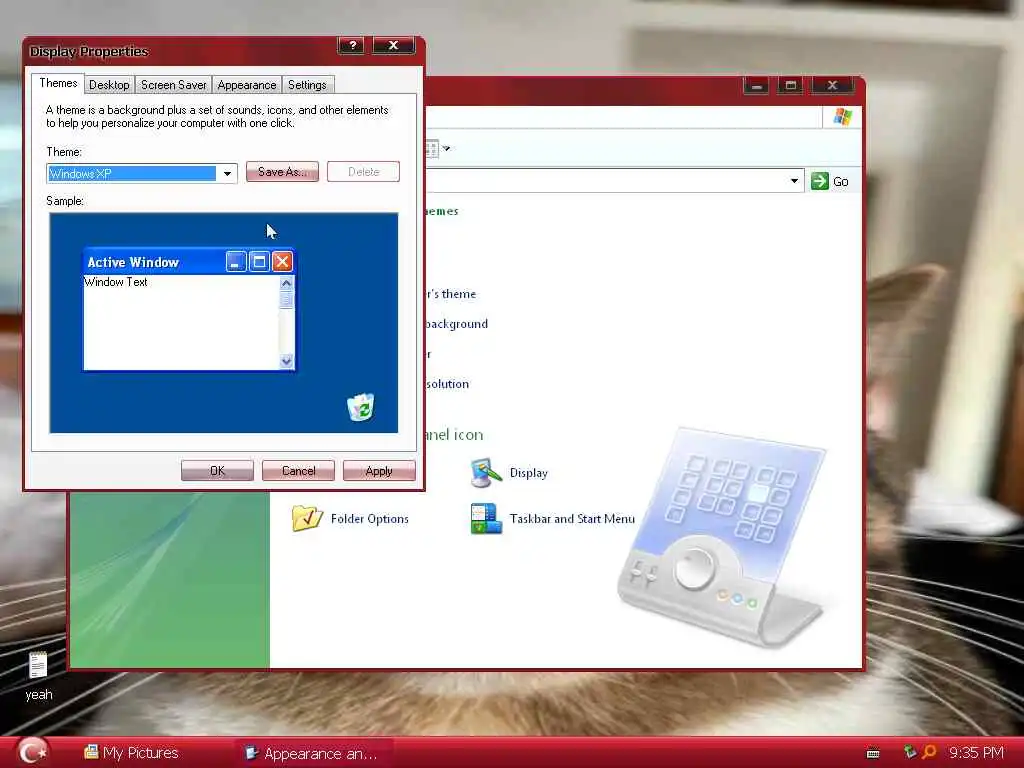
Task: Open the Display control panel icon
Action: pos(509,473)
